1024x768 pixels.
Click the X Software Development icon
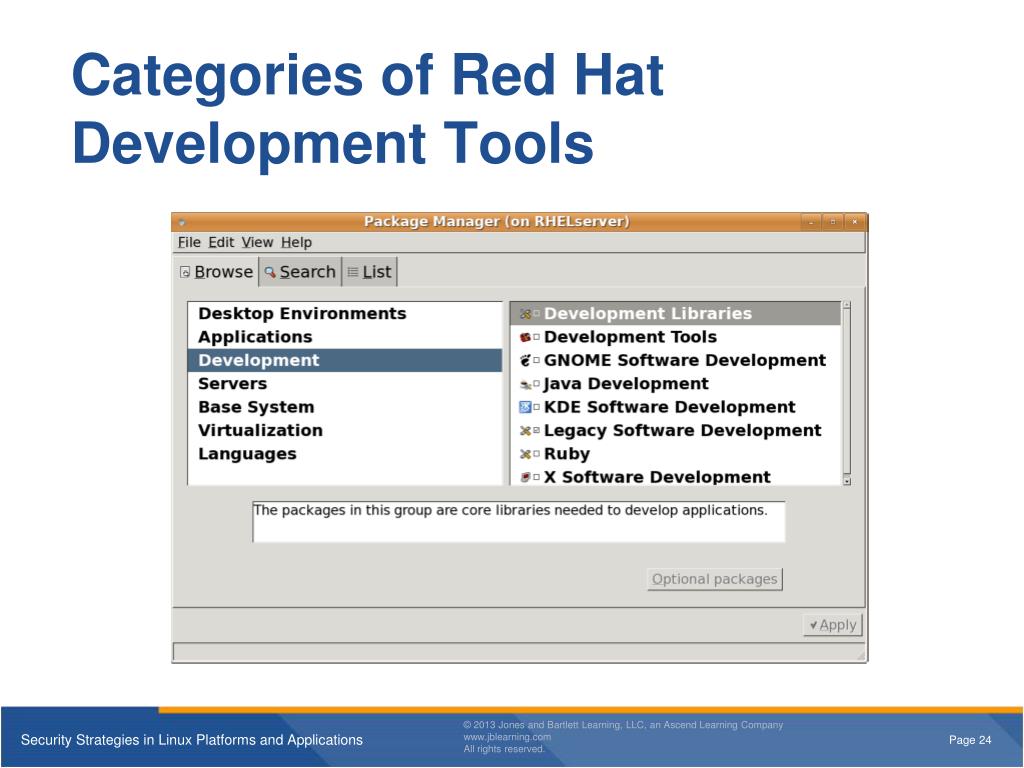525,477
